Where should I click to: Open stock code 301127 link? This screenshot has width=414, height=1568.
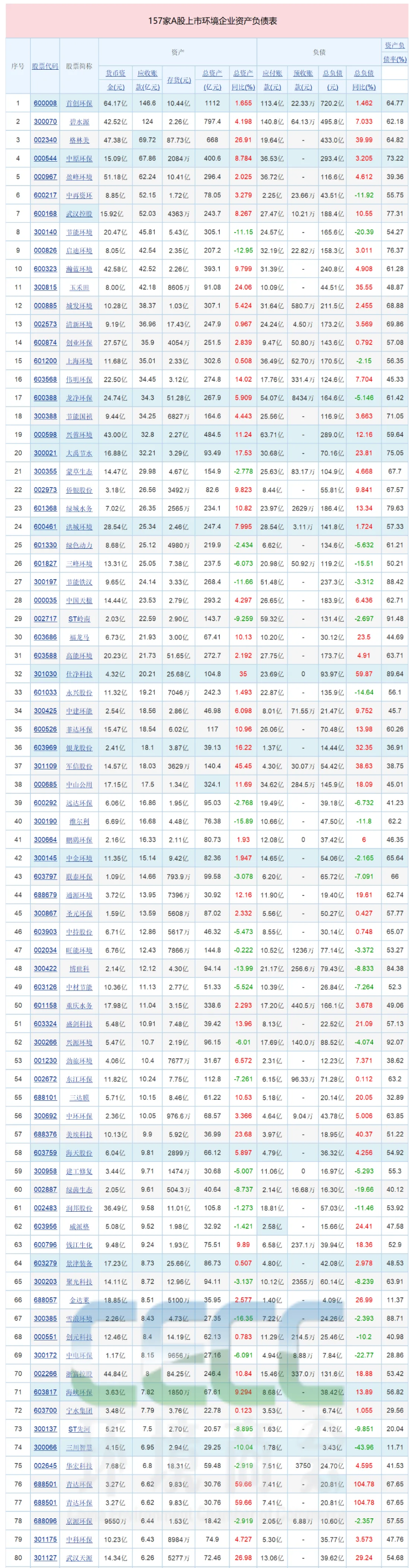point(45,1558)
